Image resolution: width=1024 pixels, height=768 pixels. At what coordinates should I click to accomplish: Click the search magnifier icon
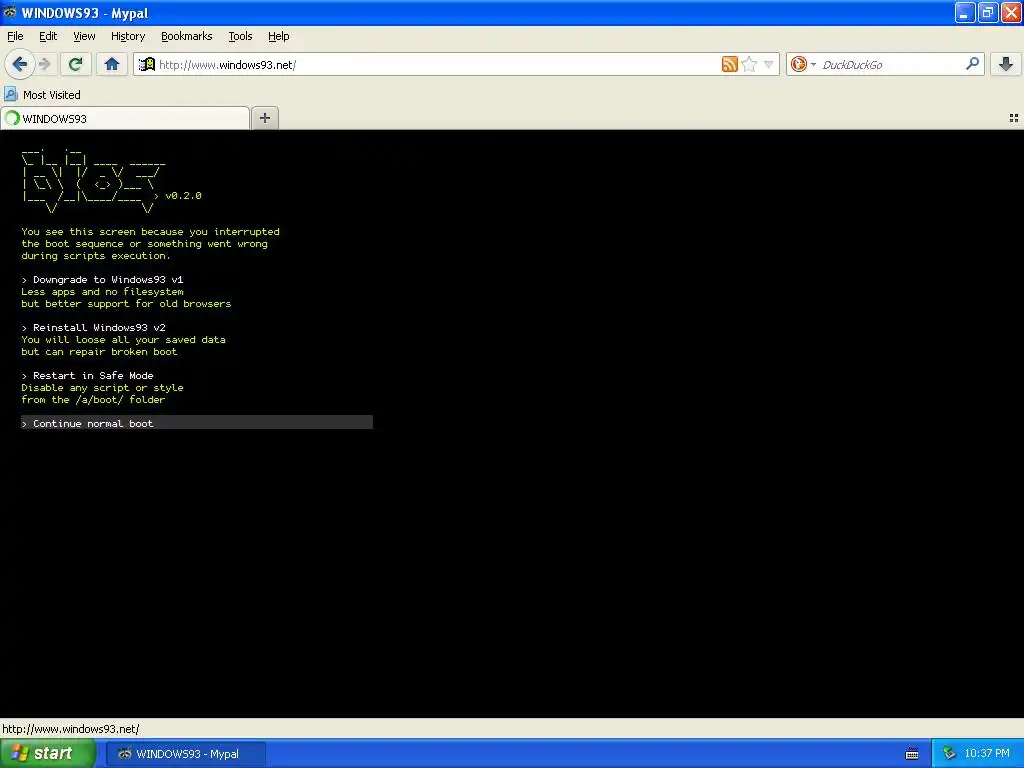(972, 64)
